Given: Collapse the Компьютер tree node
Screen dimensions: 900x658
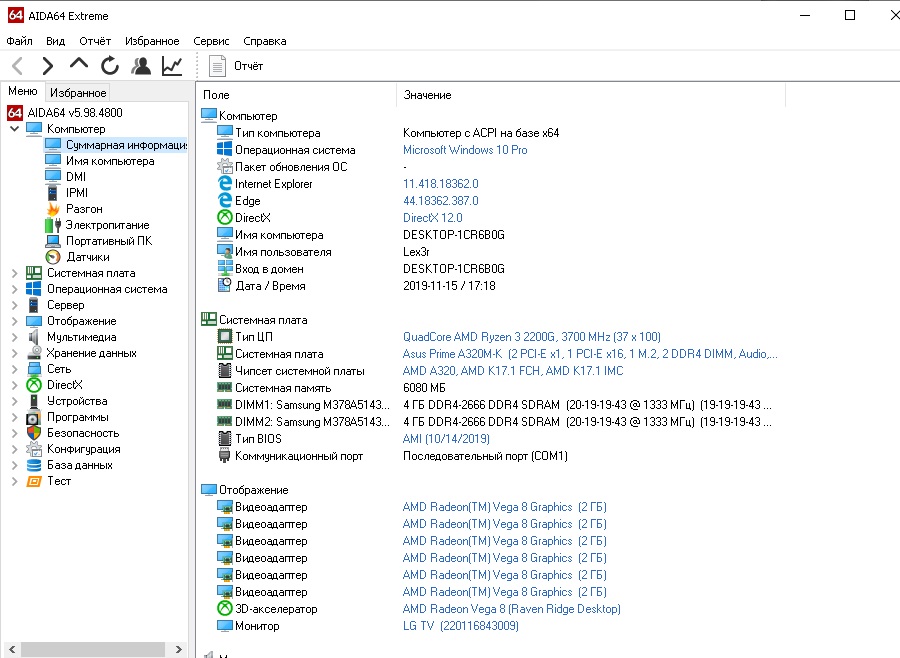Looking at the screenshot, I should coord(14,129).
